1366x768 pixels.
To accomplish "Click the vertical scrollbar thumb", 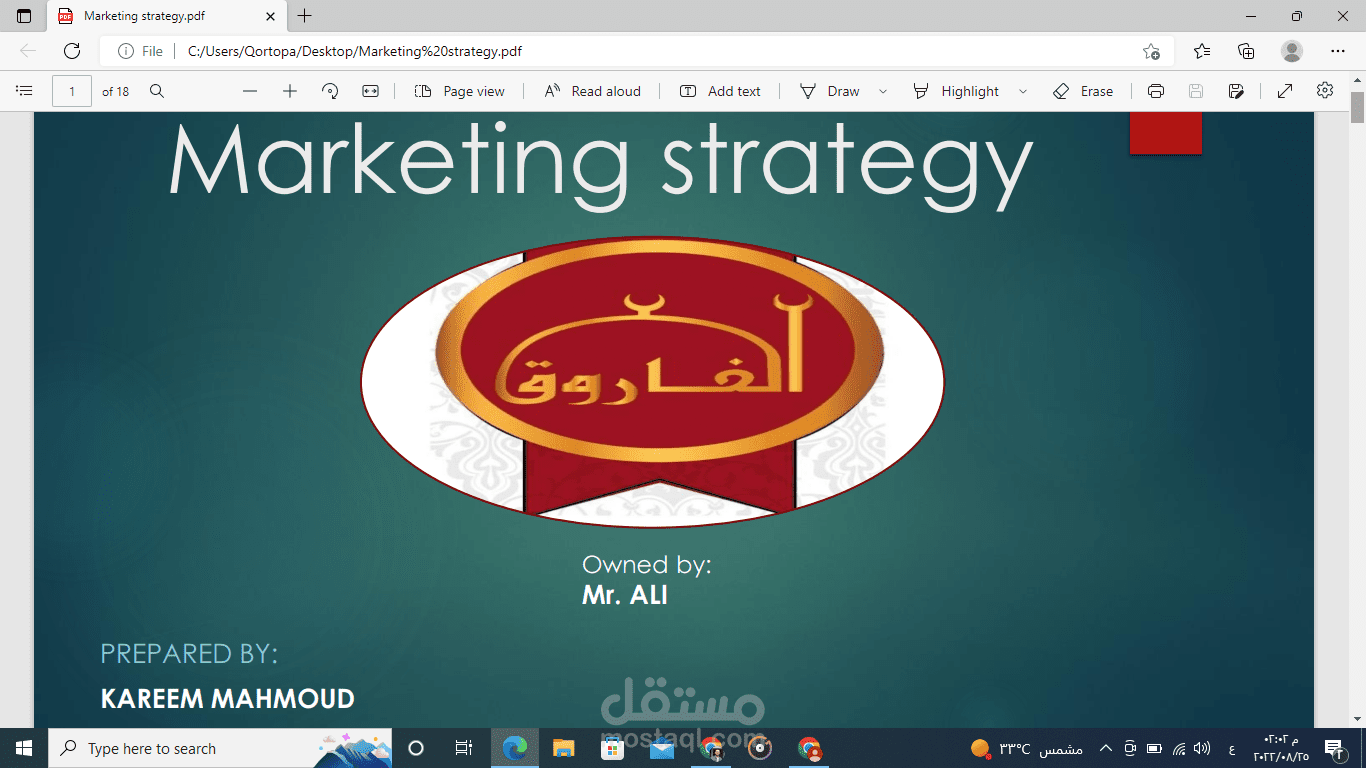I will pyautogui.click(x=1357, y=106).
